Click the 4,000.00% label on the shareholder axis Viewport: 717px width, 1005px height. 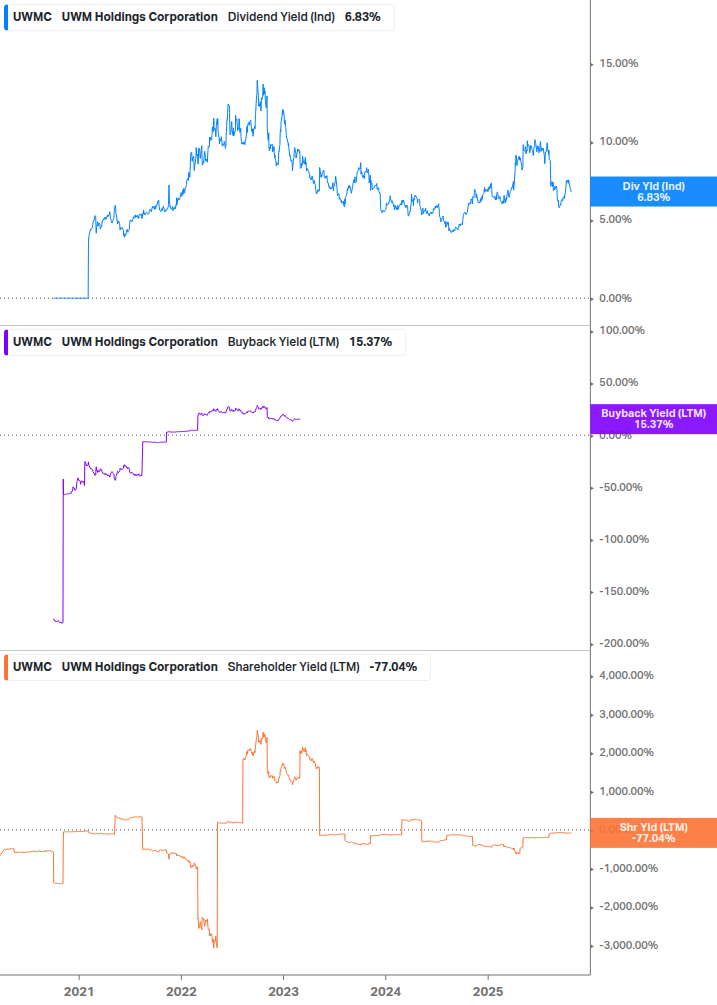click(626, 676)
